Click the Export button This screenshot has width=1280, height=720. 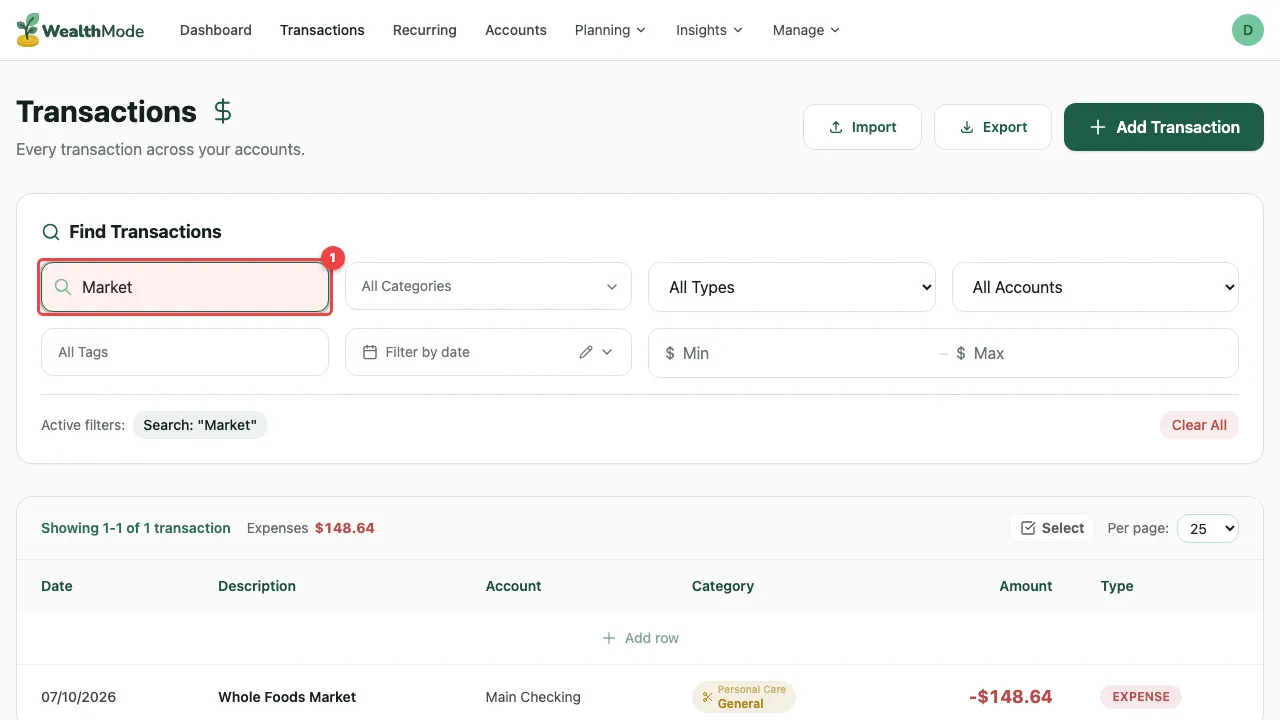pyautogui.click(x=993, y=127)
